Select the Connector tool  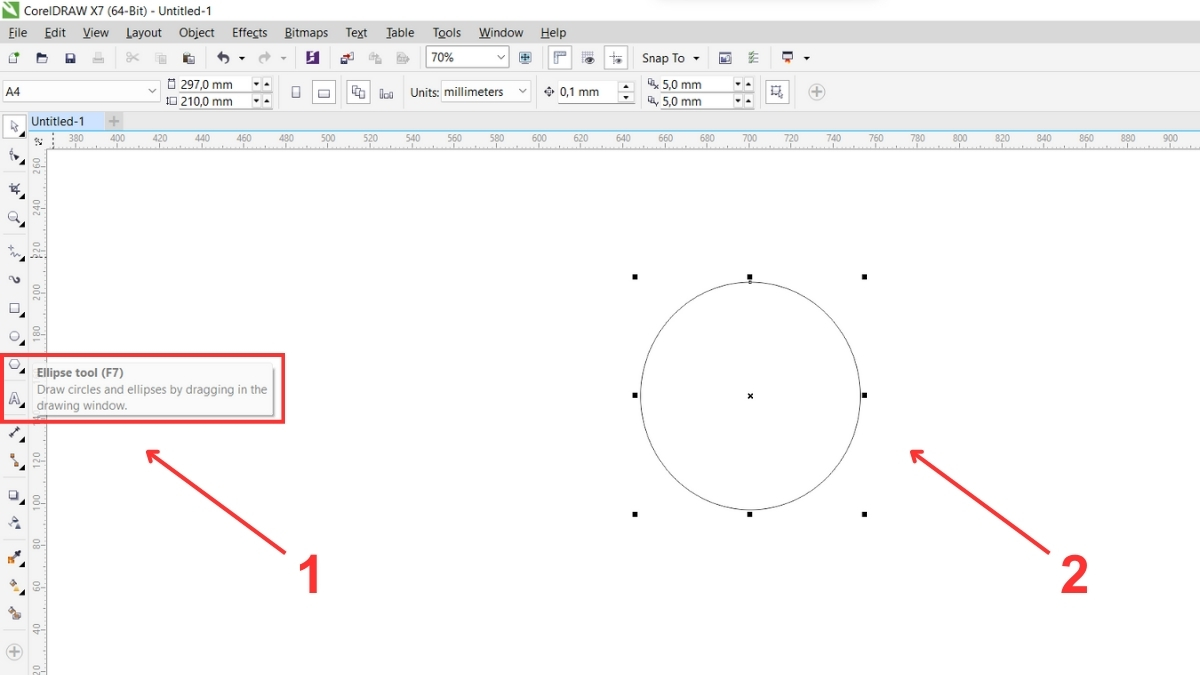[x=15, y=461]
